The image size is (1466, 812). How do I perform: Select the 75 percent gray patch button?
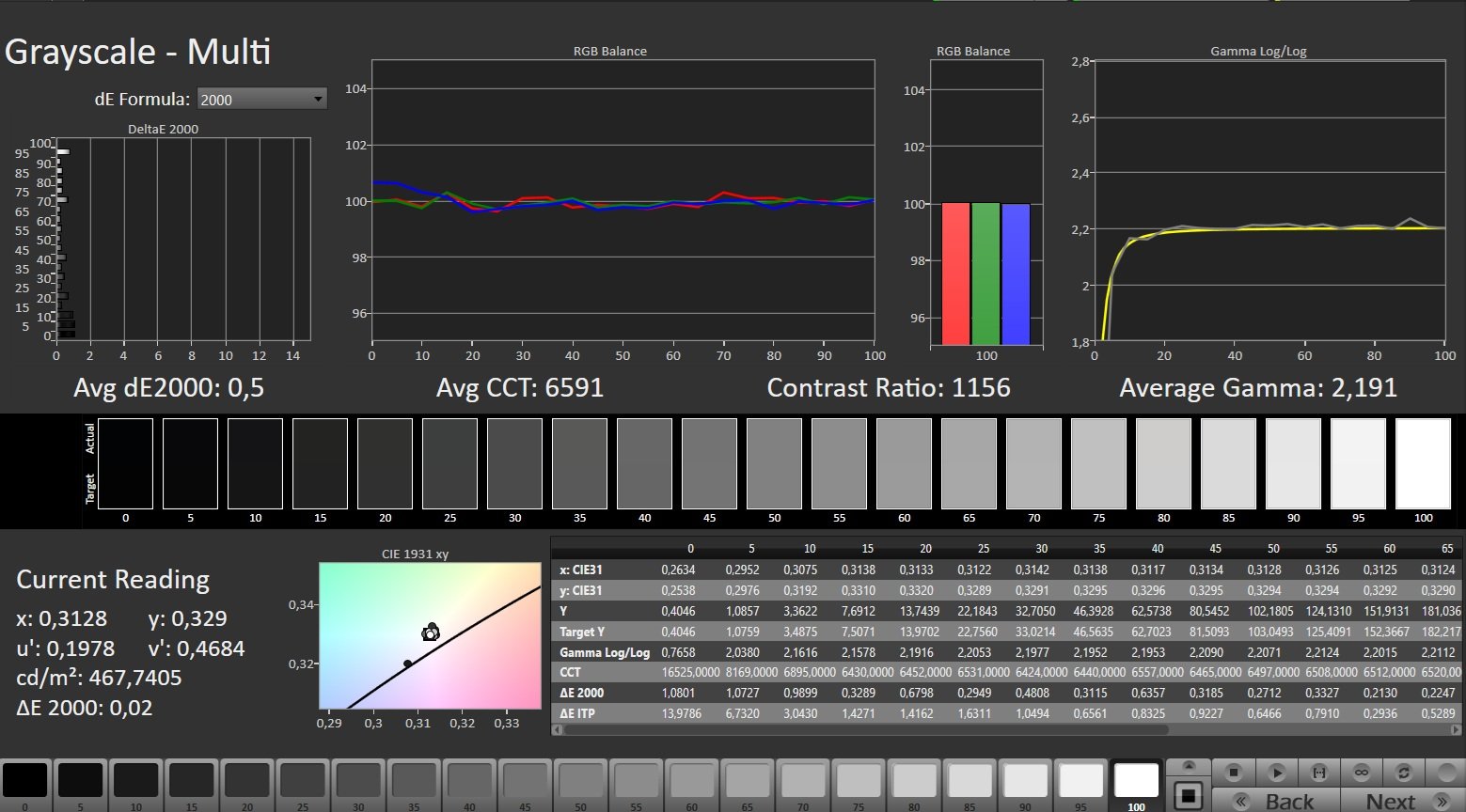(859, 784)
